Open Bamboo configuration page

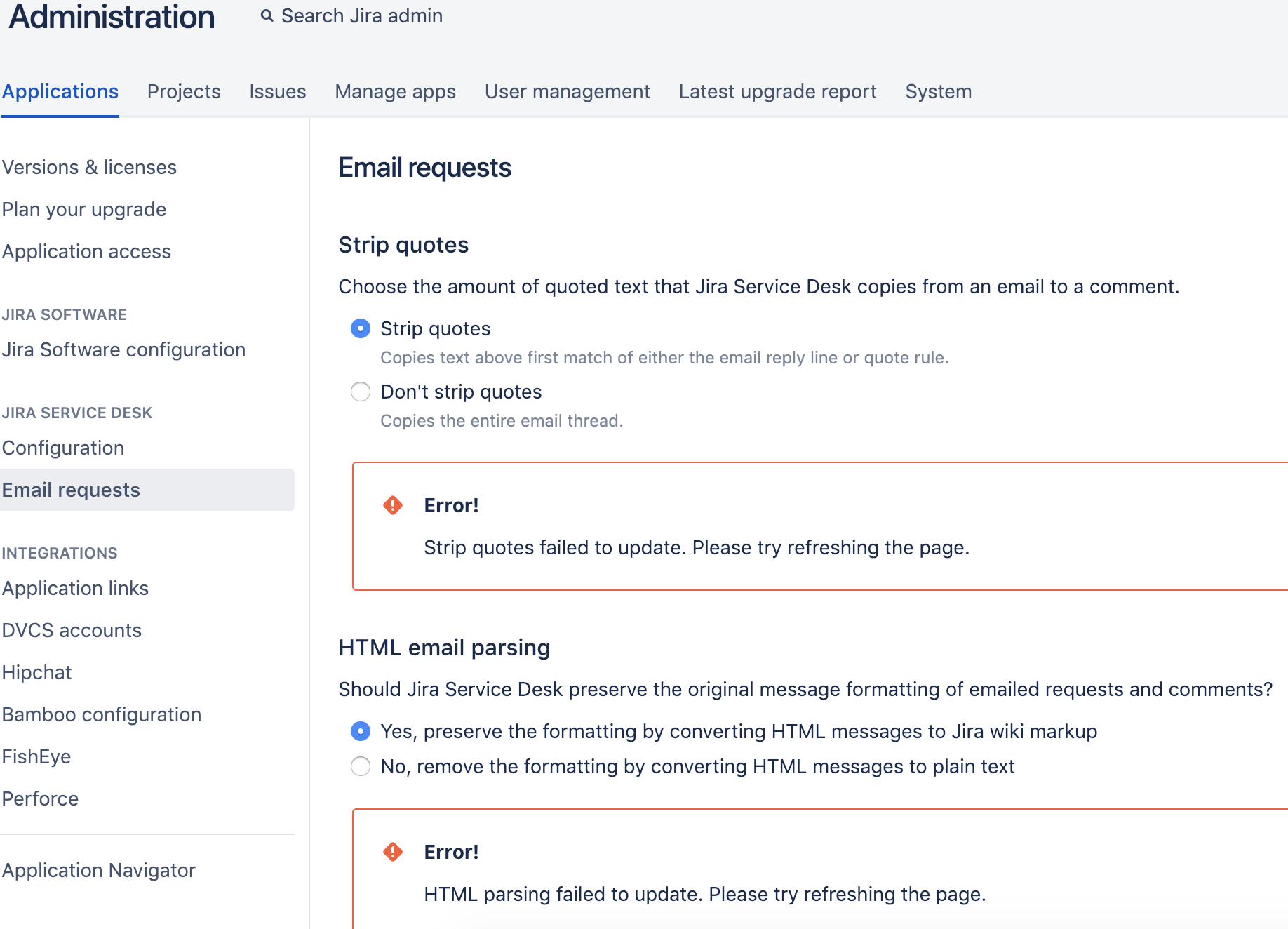tap(102, 714)
